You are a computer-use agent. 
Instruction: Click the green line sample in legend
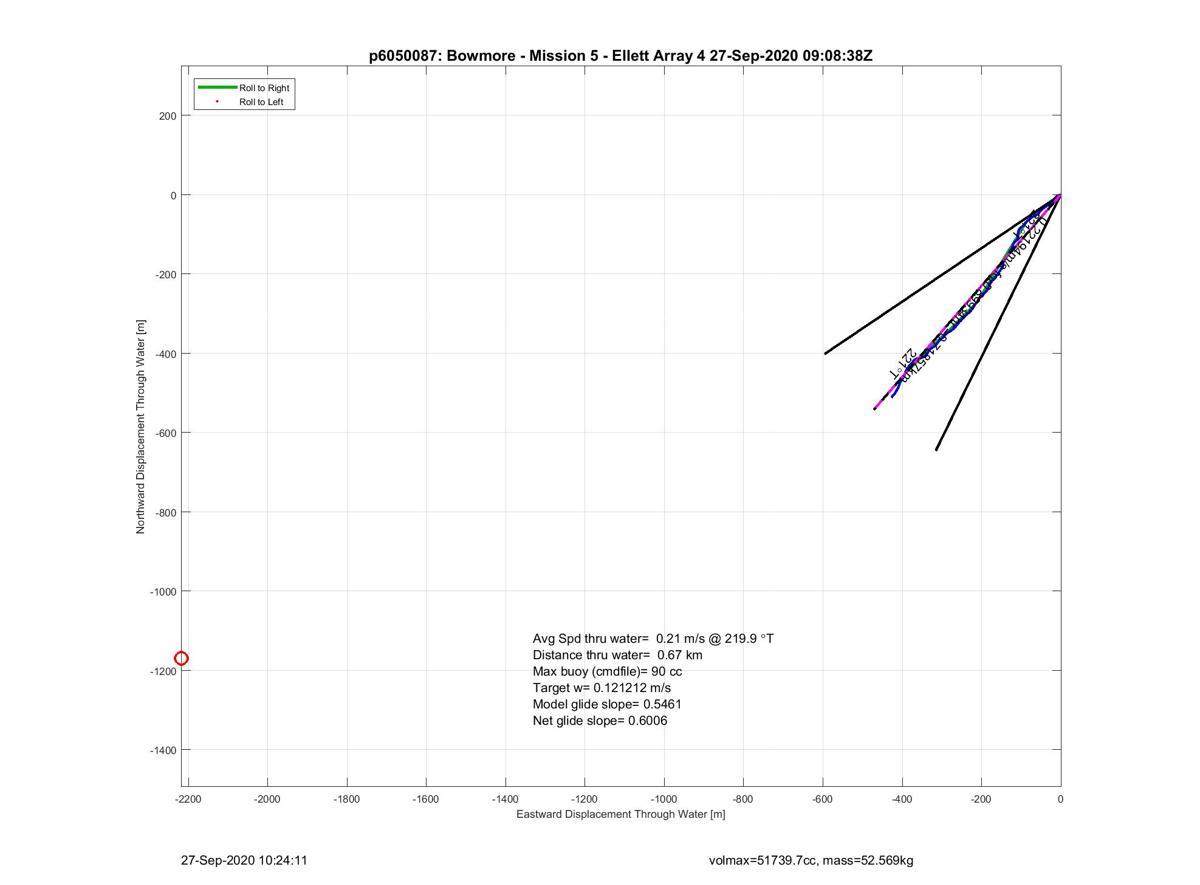point(218,88)
